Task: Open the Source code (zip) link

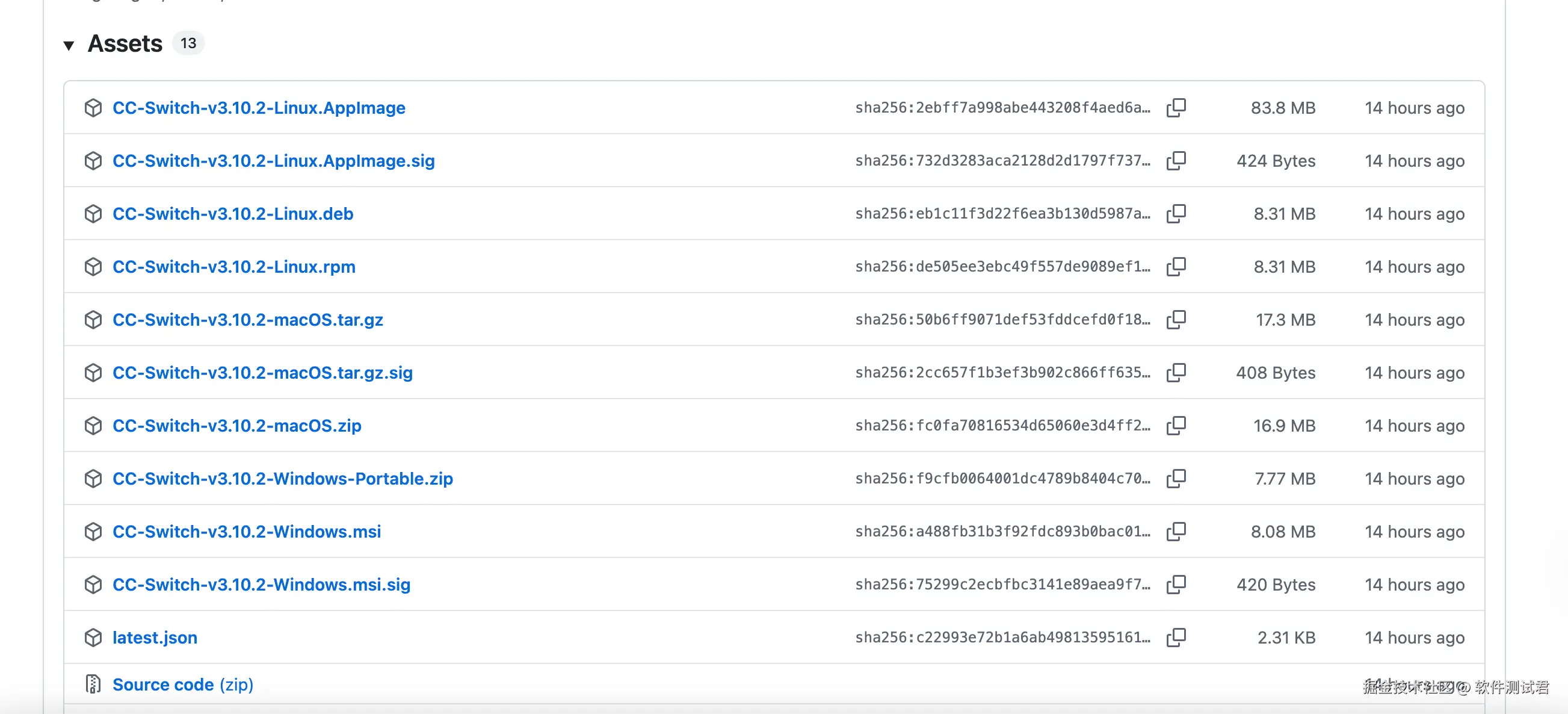Action: (182, 685)
